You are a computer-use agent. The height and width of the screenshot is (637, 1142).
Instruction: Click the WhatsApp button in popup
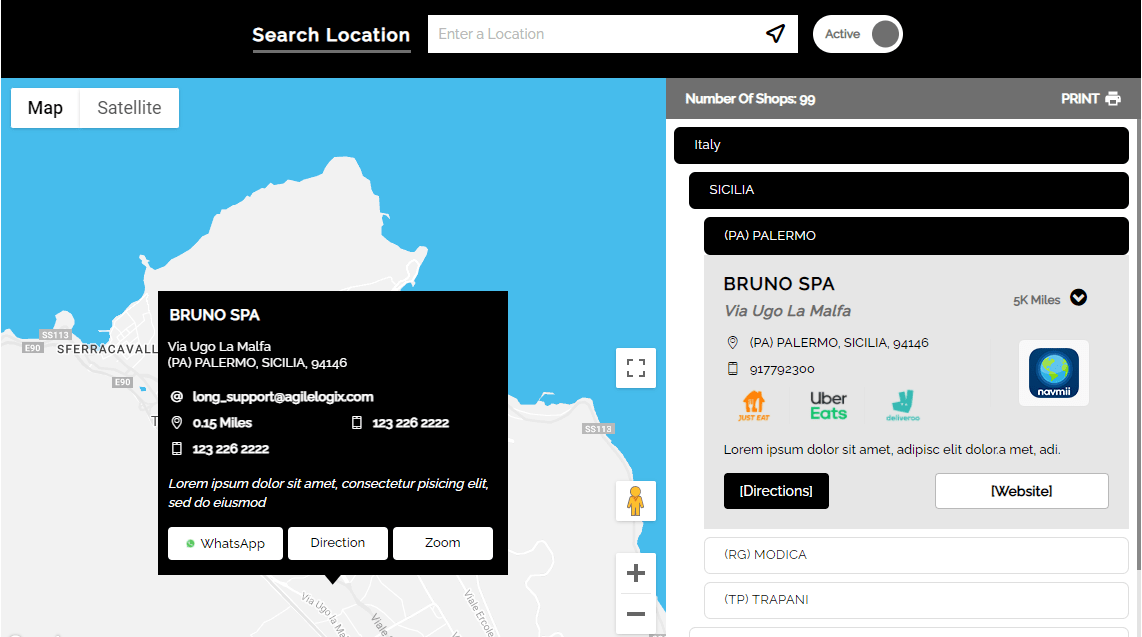(x=225, y=543)
